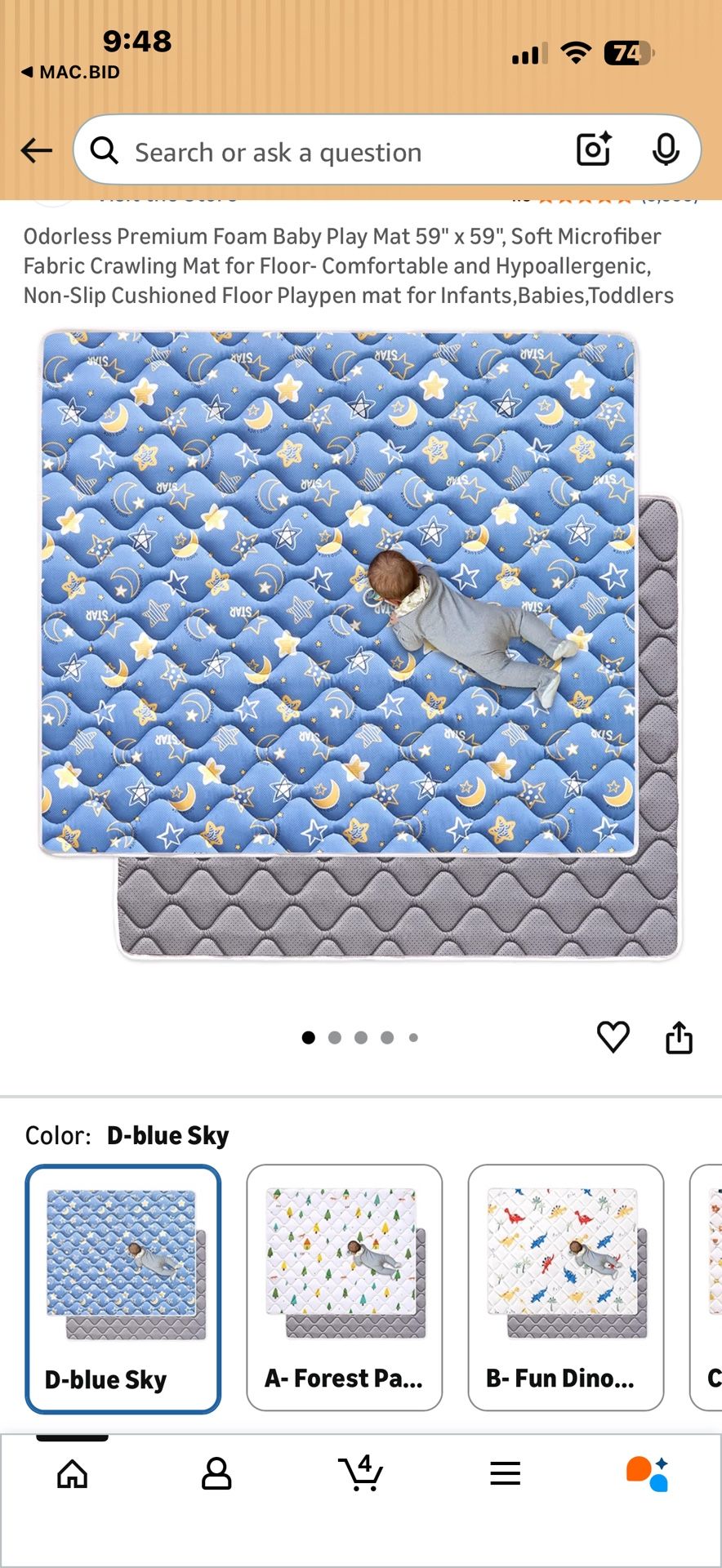
Task: Open camera lens search icon
Action: click(594, 149)
